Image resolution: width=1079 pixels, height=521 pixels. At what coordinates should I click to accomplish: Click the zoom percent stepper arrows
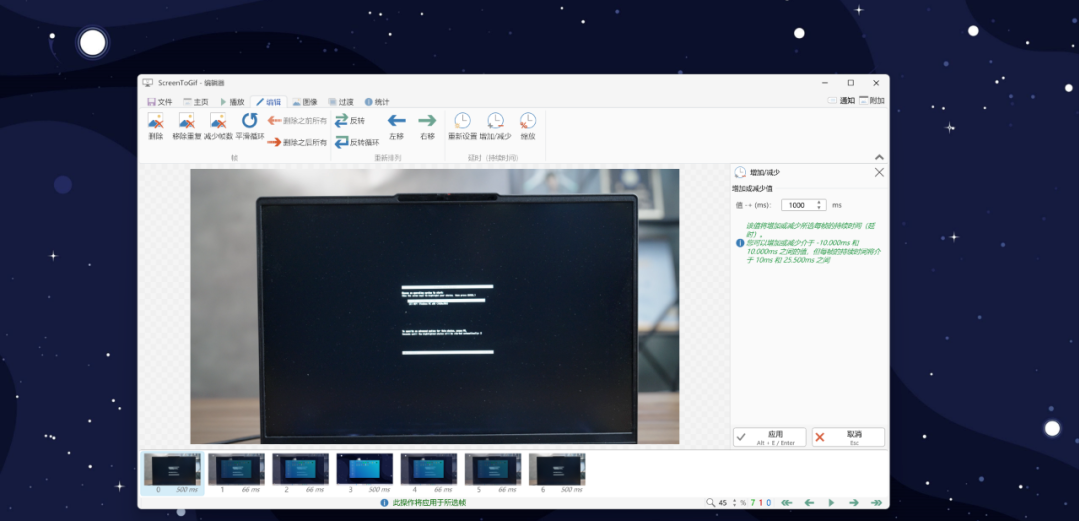[x=734, y=503]
